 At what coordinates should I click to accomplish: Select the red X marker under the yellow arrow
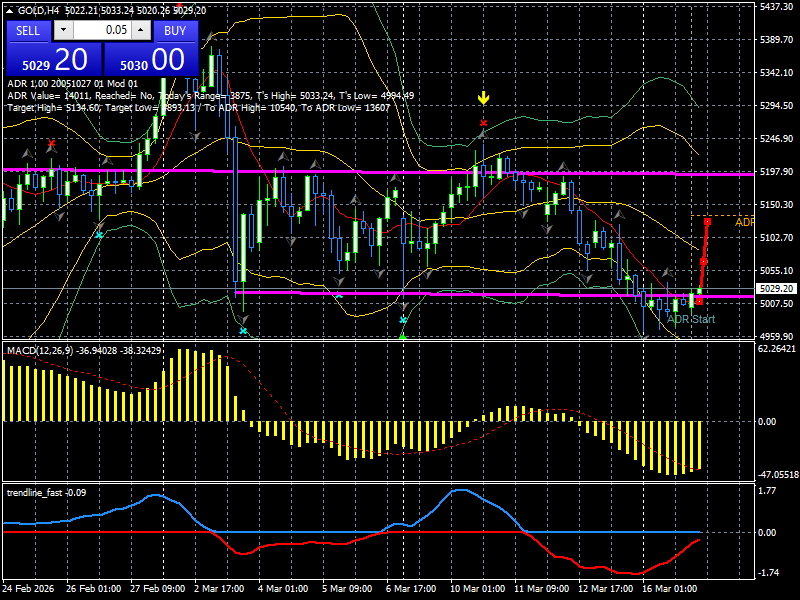point(483,123)
